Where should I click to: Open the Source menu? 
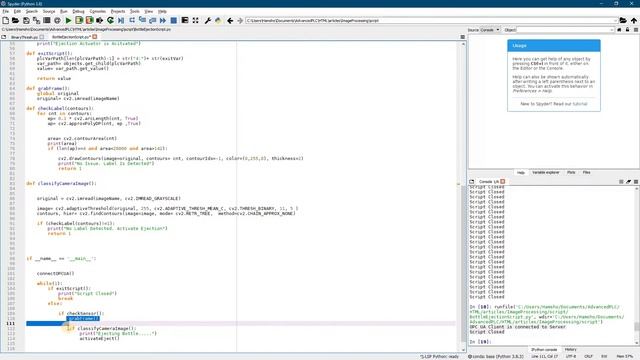tap(49, 11)
